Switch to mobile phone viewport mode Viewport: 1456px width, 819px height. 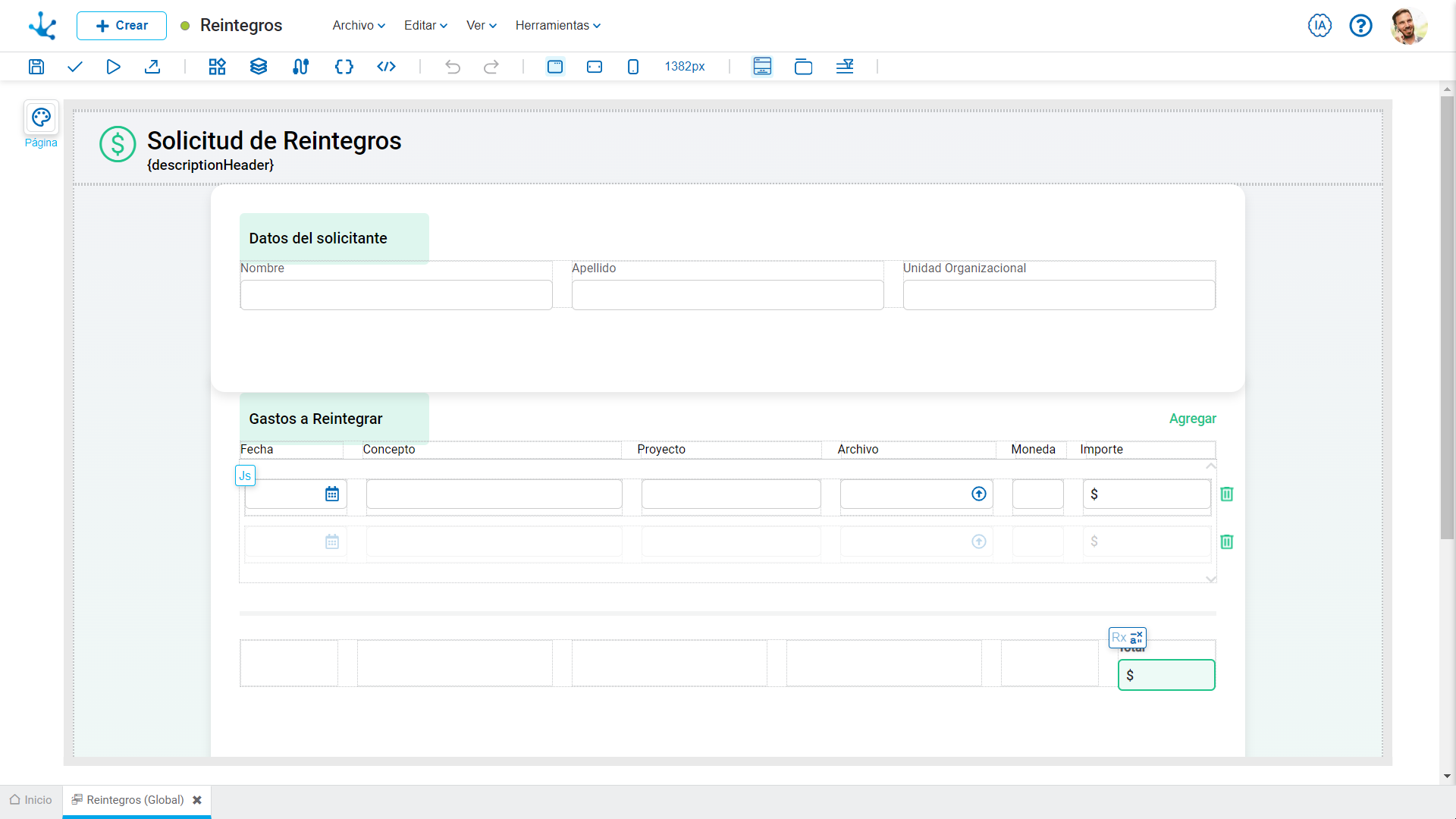point(633,67)
